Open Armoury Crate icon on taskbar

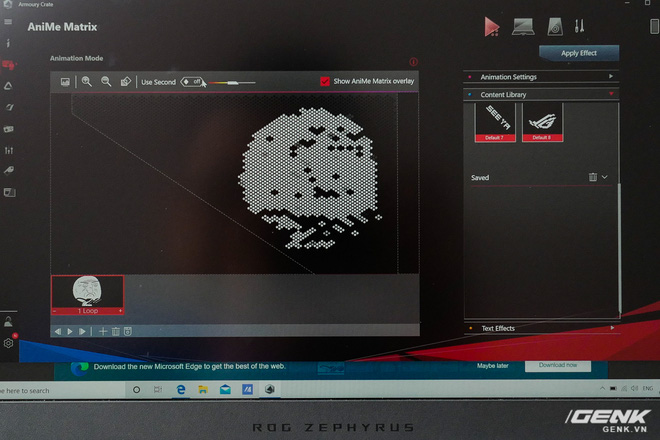(x=270, y=389)
